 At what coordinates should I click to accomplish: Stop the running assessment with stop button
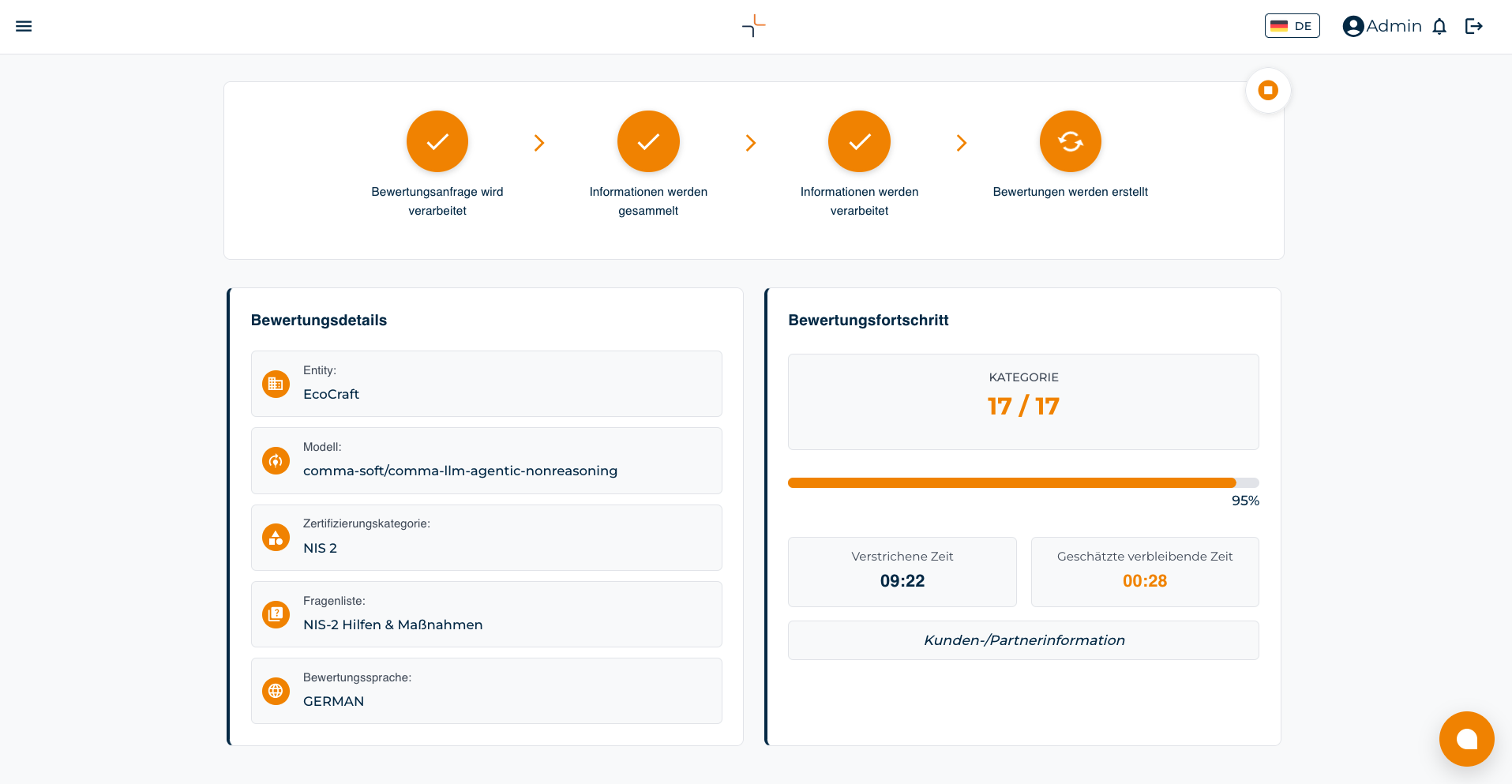pos(1268,91)
